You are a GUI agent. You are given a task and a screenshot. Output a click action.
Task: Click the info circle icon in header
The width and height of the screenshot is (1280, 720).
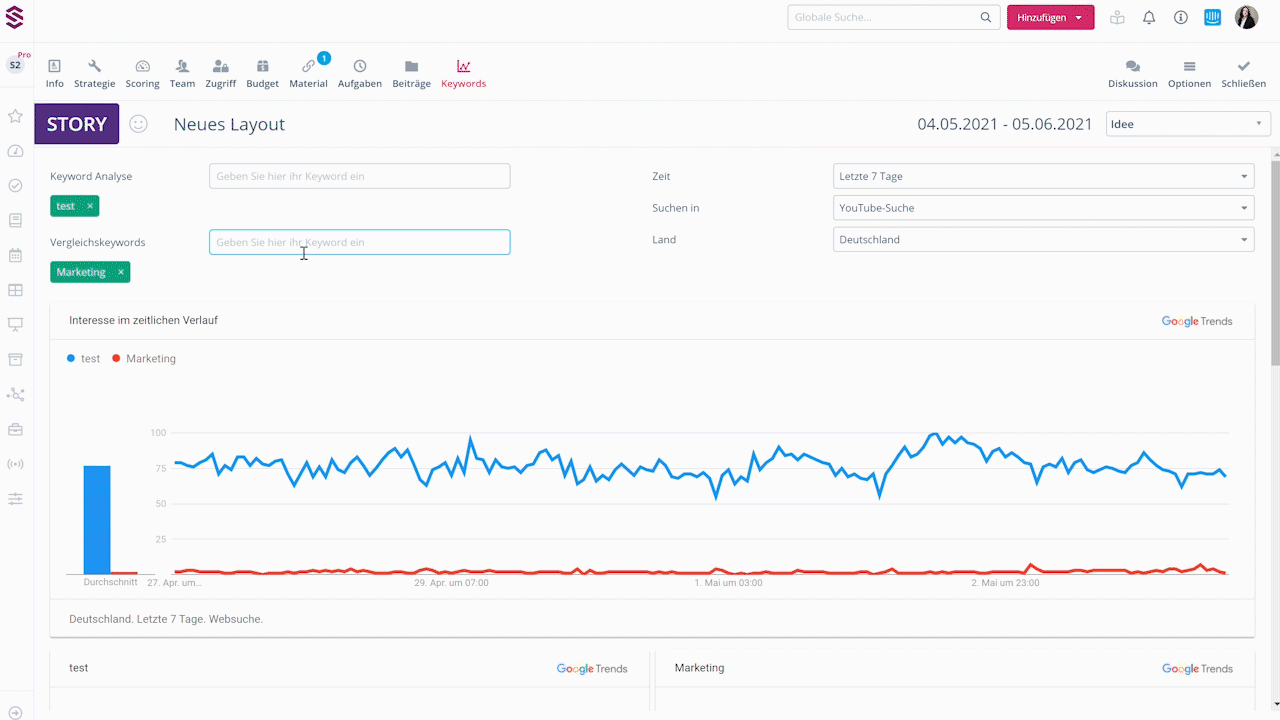click(x=1181, y=17)
